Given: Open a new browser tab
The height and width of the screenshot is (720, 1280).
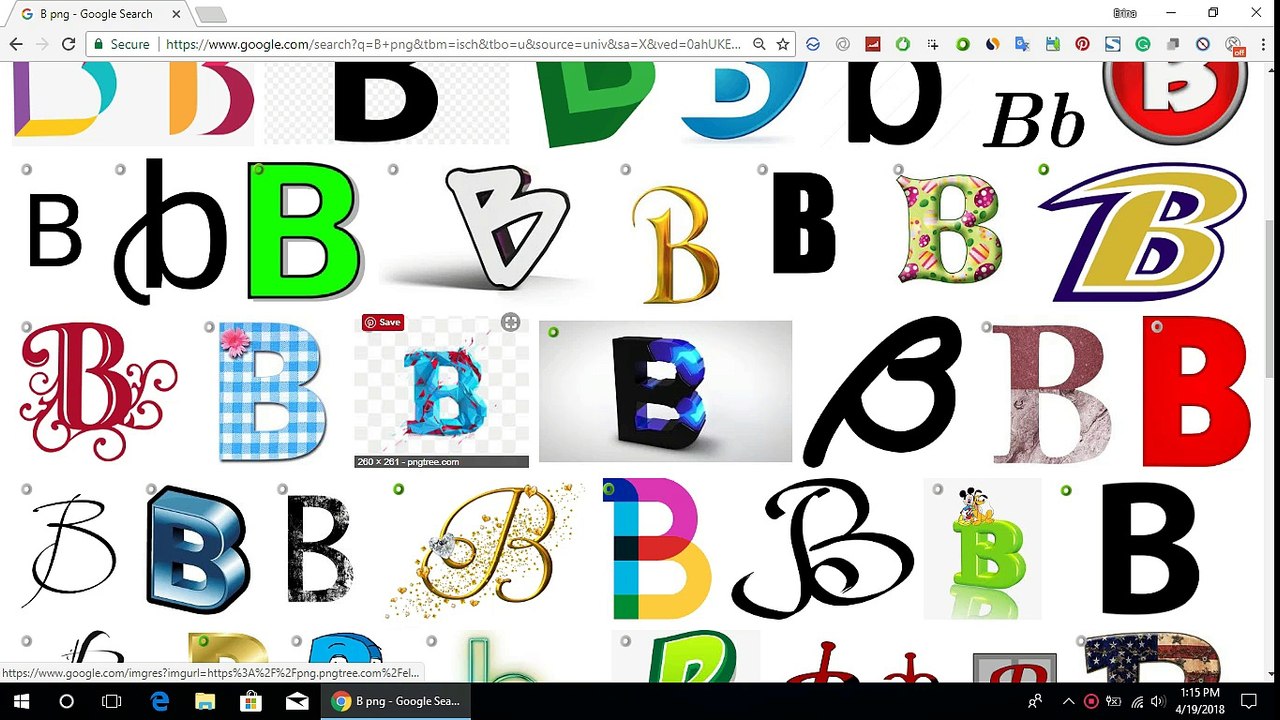Looking at the screenshot, I should (x=211, y=15).
